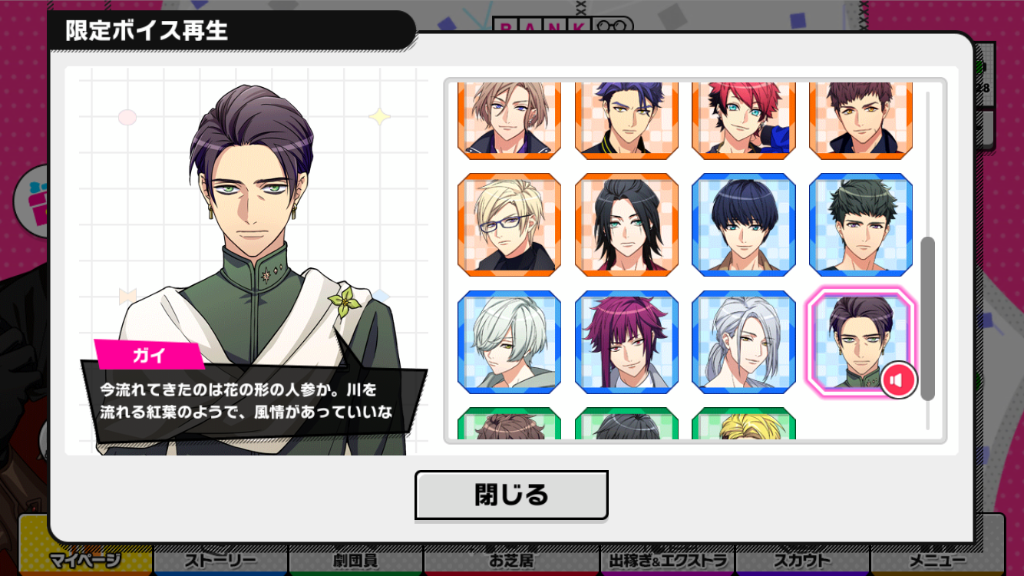Open the マイページ tab
This screenshot has width=1024, height=576.
coord(86,560)
